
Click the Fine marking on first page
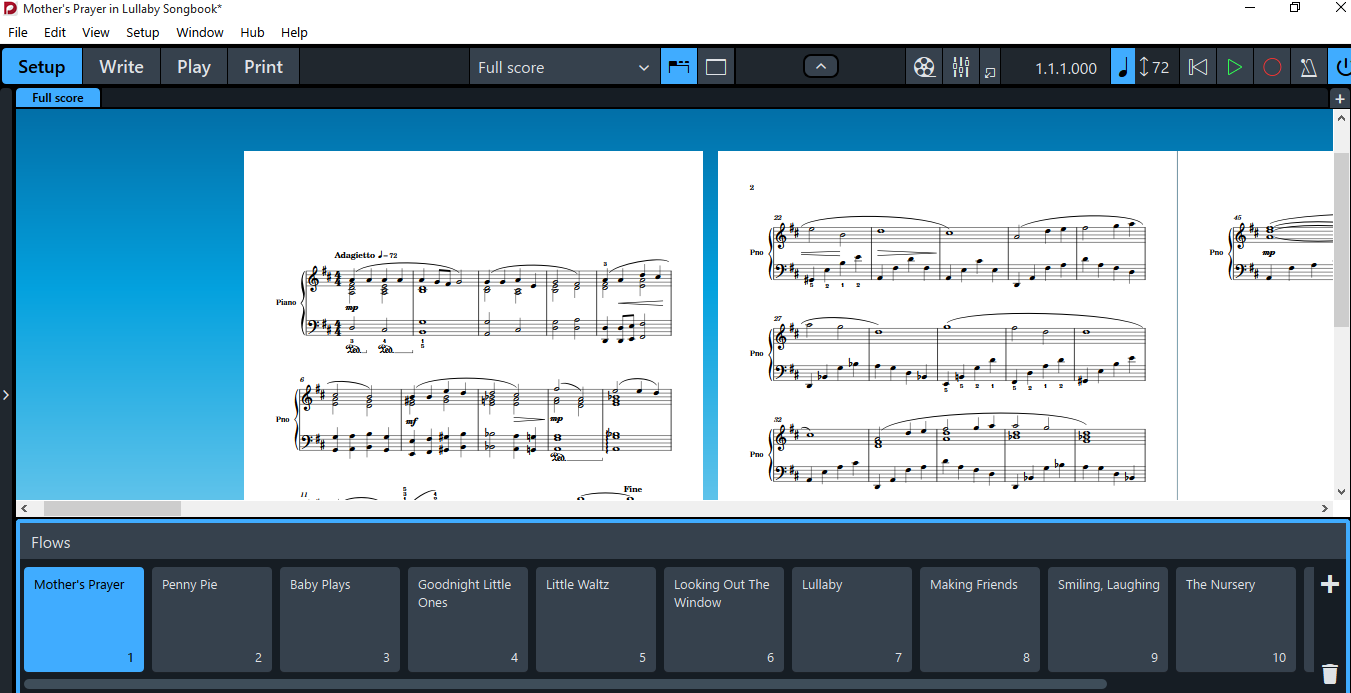632,489
